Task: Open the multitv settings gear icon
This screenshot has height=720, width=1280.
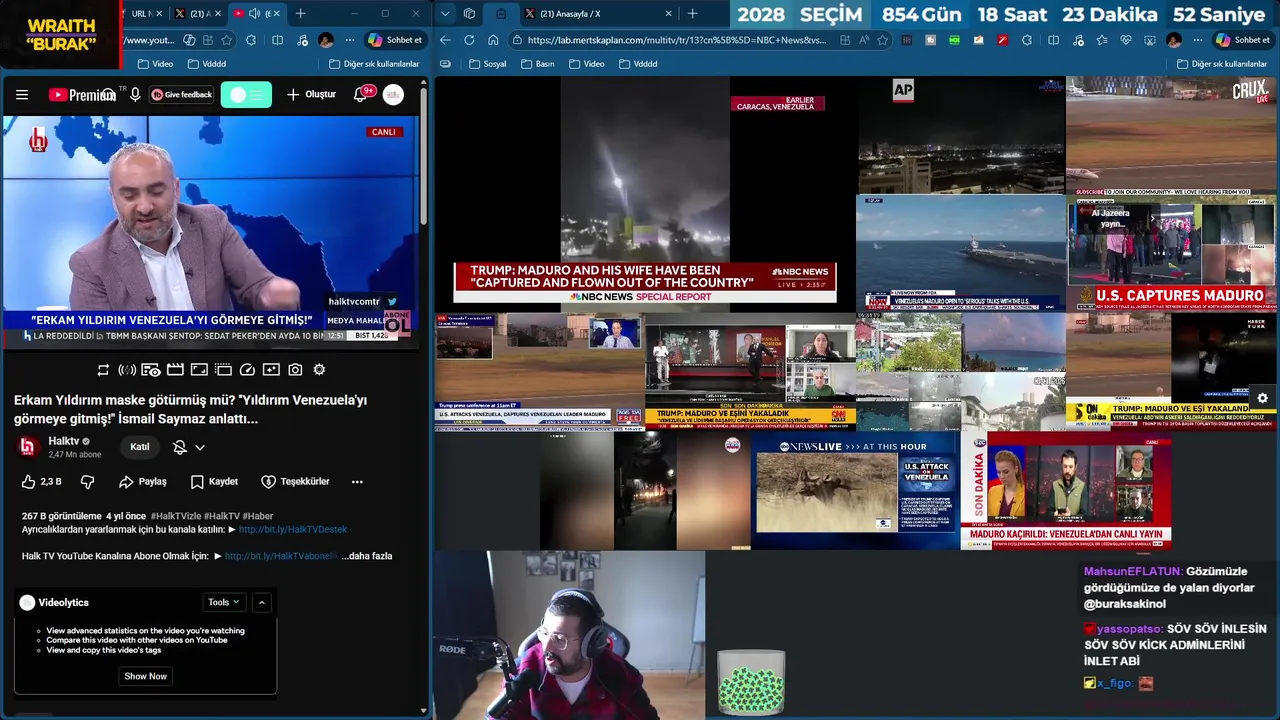Action: (x=1262, y=398)
